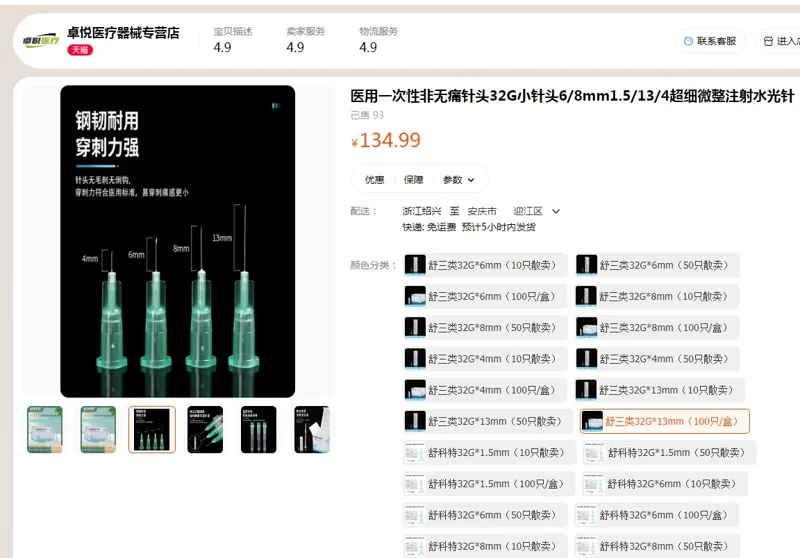Click the main product image
The image size is (800, 558).
point(178,241)
